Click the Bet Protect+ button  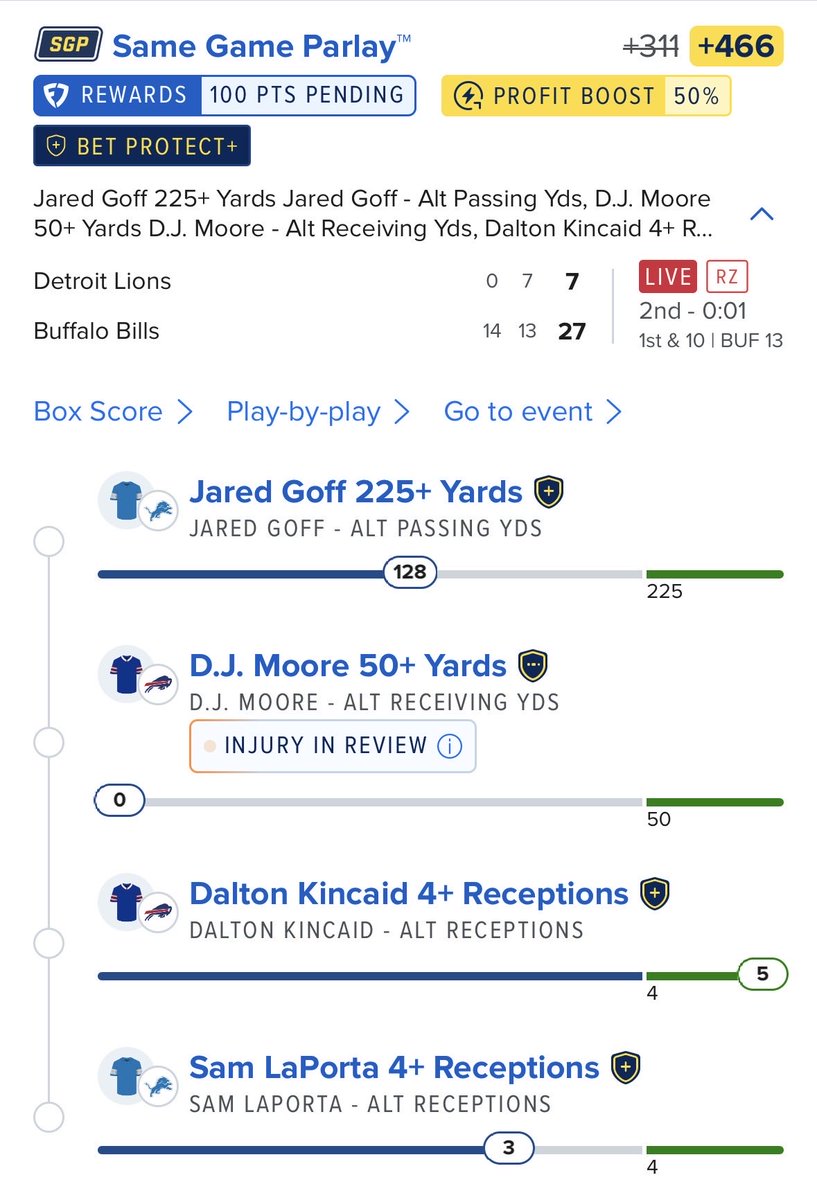(x=142, y=146)
